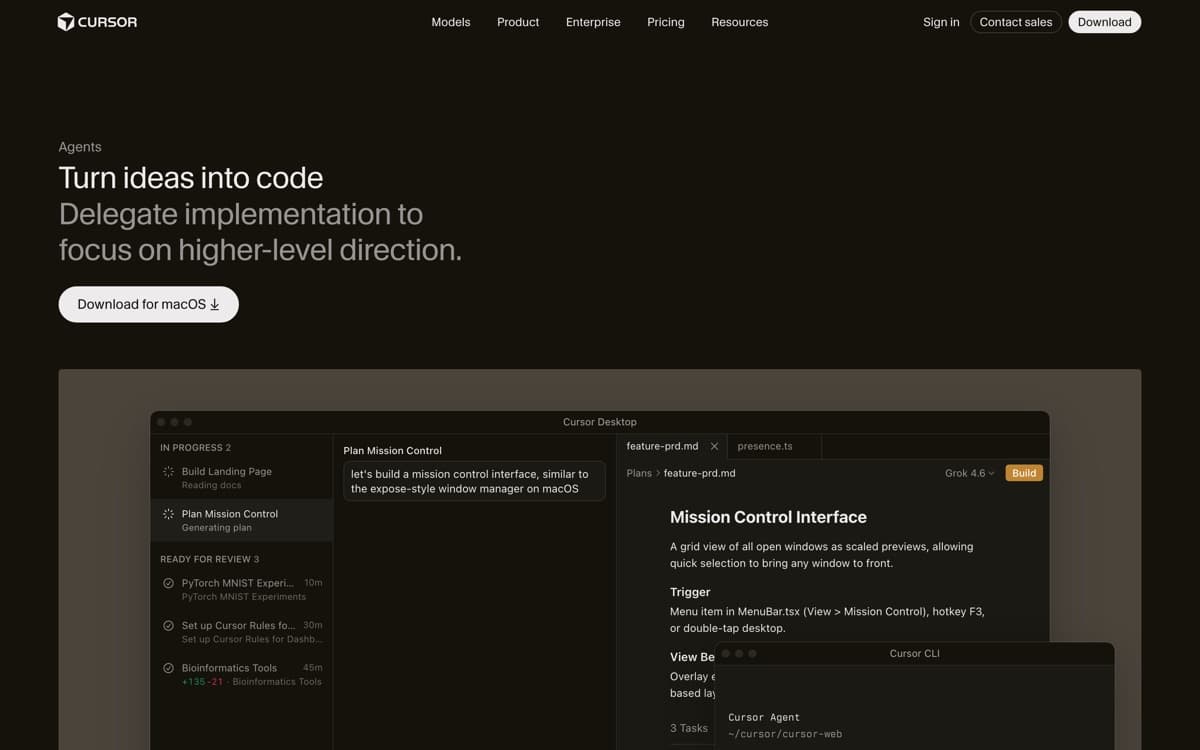The height and width of the screenshot is (750, 1200).
Task: Click the Turn ideas into code headline
Action: 191,178
